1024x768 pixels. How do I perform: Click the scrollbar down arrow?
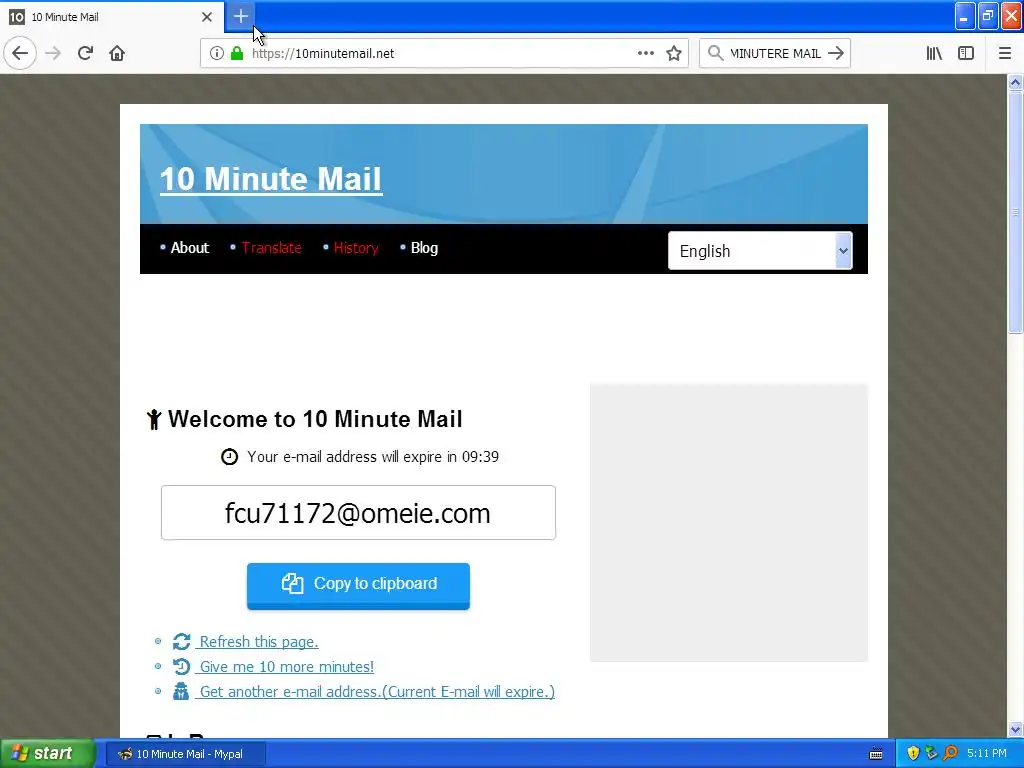coord(1015,729)
